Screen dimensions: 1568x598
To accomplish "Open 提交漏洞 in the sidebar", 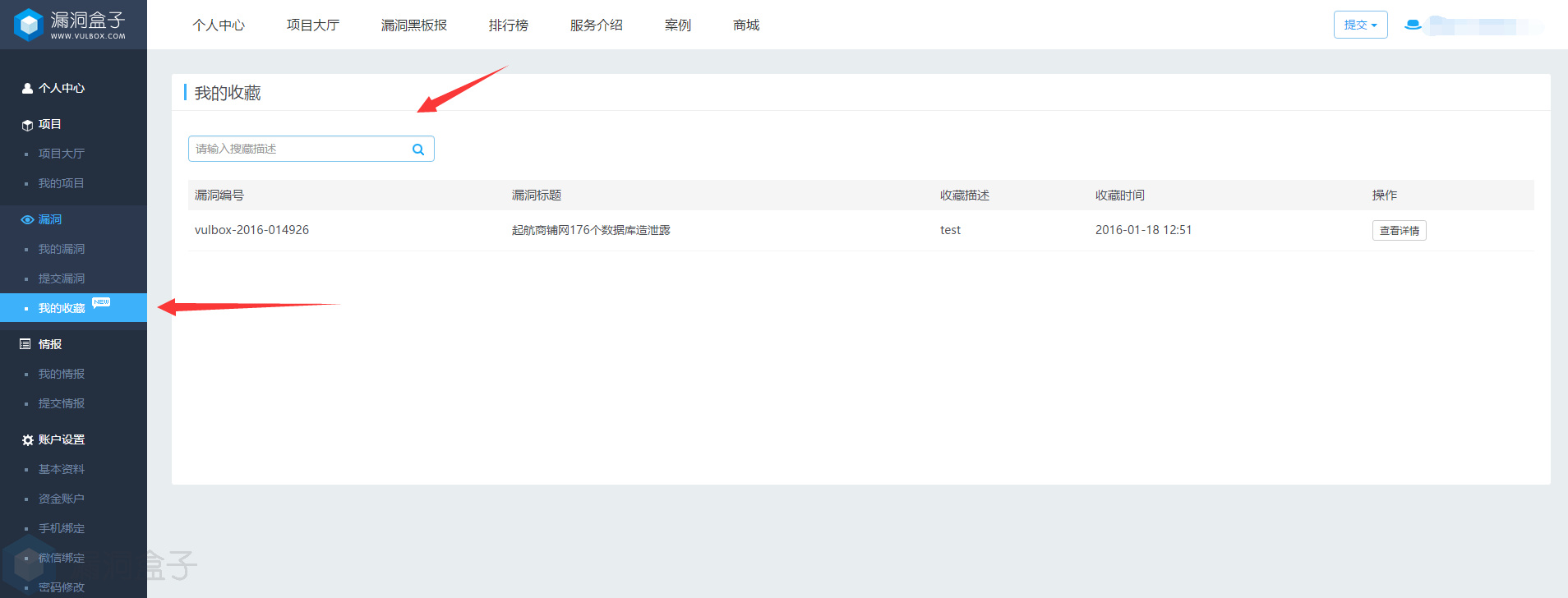I will (x=62, y=278).
